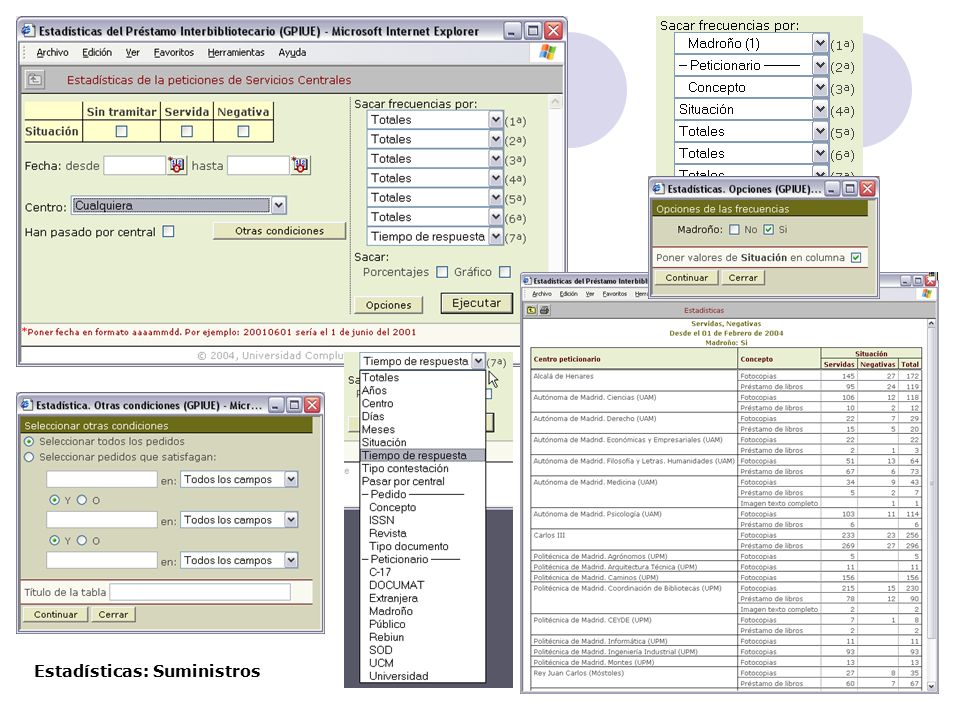Click Continuar in Opciones window
The image size is (960, 720).
pyautogui.click(x=686, y=277)
